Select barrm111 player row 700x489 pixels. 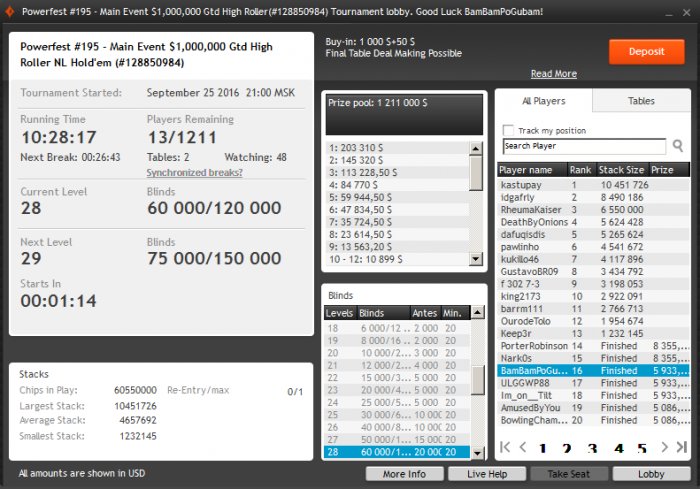tap(593, 309)
